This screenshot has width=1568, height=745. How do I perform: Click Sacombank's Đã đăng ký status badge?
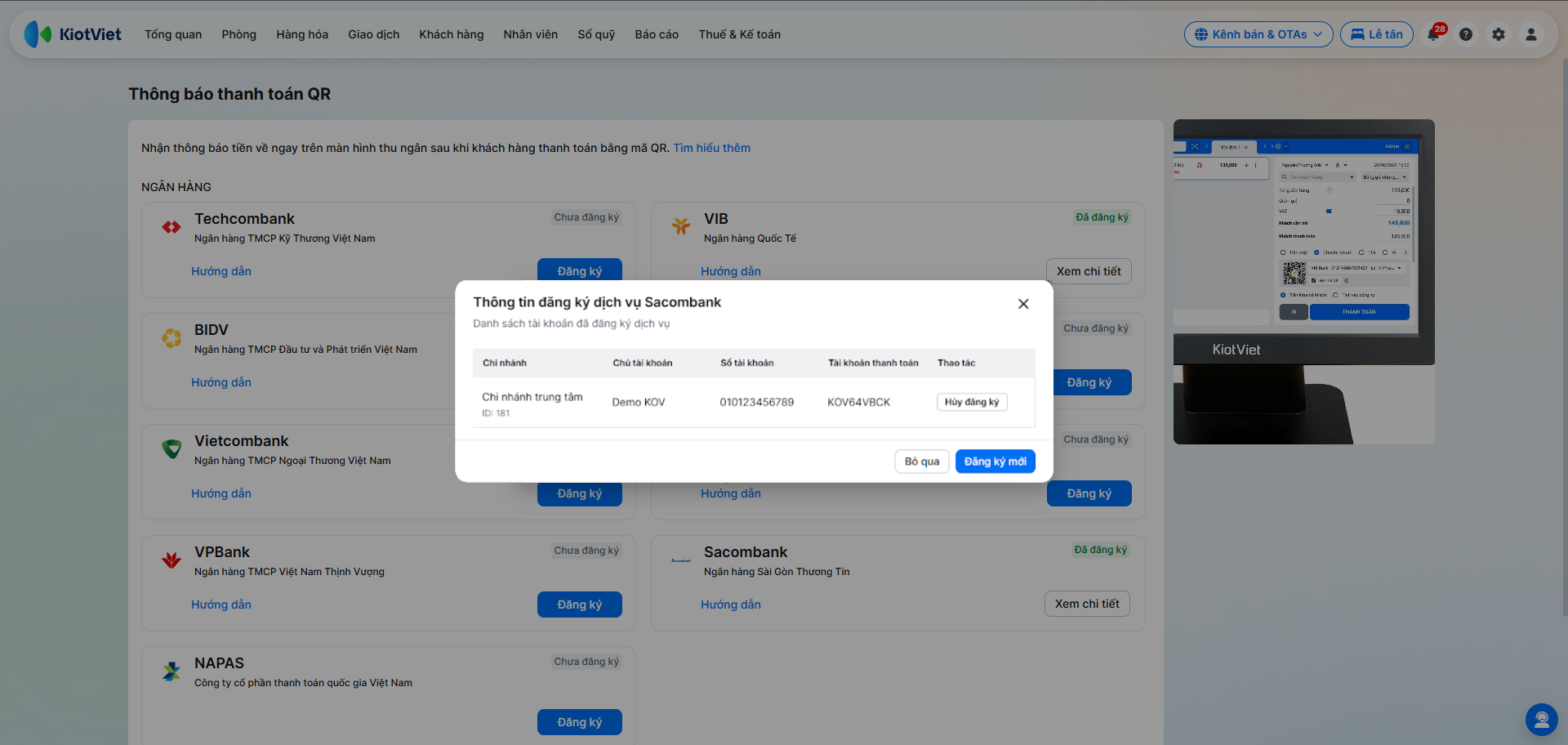coord(1101,550)
